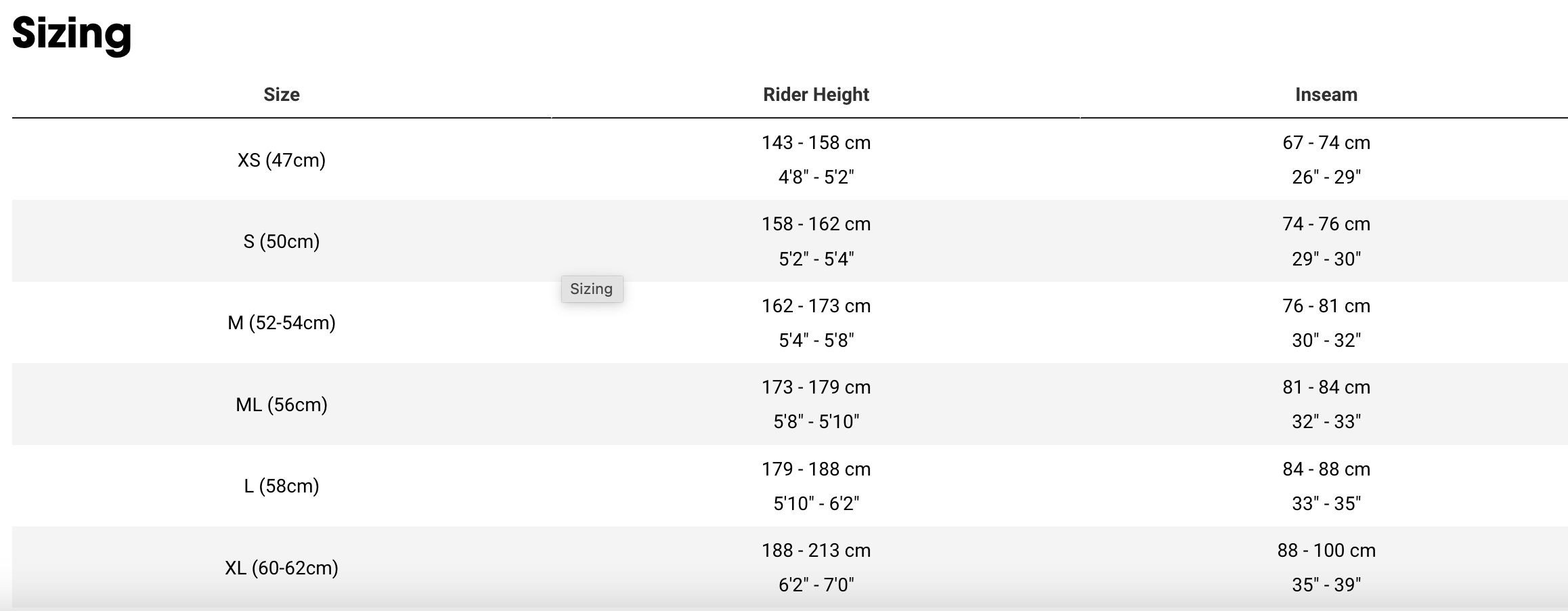Click the Sizing heading
This screenshot has height=611, width=1568.
pos(72,33)
